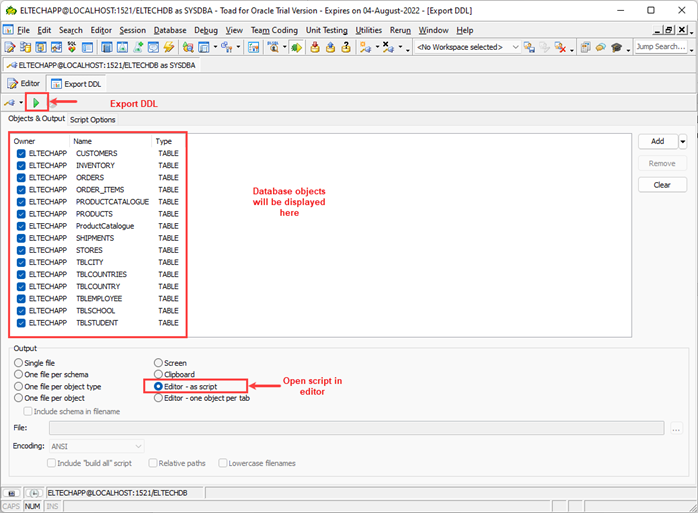This screenshot has height=513, width=698.
Task: Click the small status bar icon at bottom left
Action: tap(12, 493)
